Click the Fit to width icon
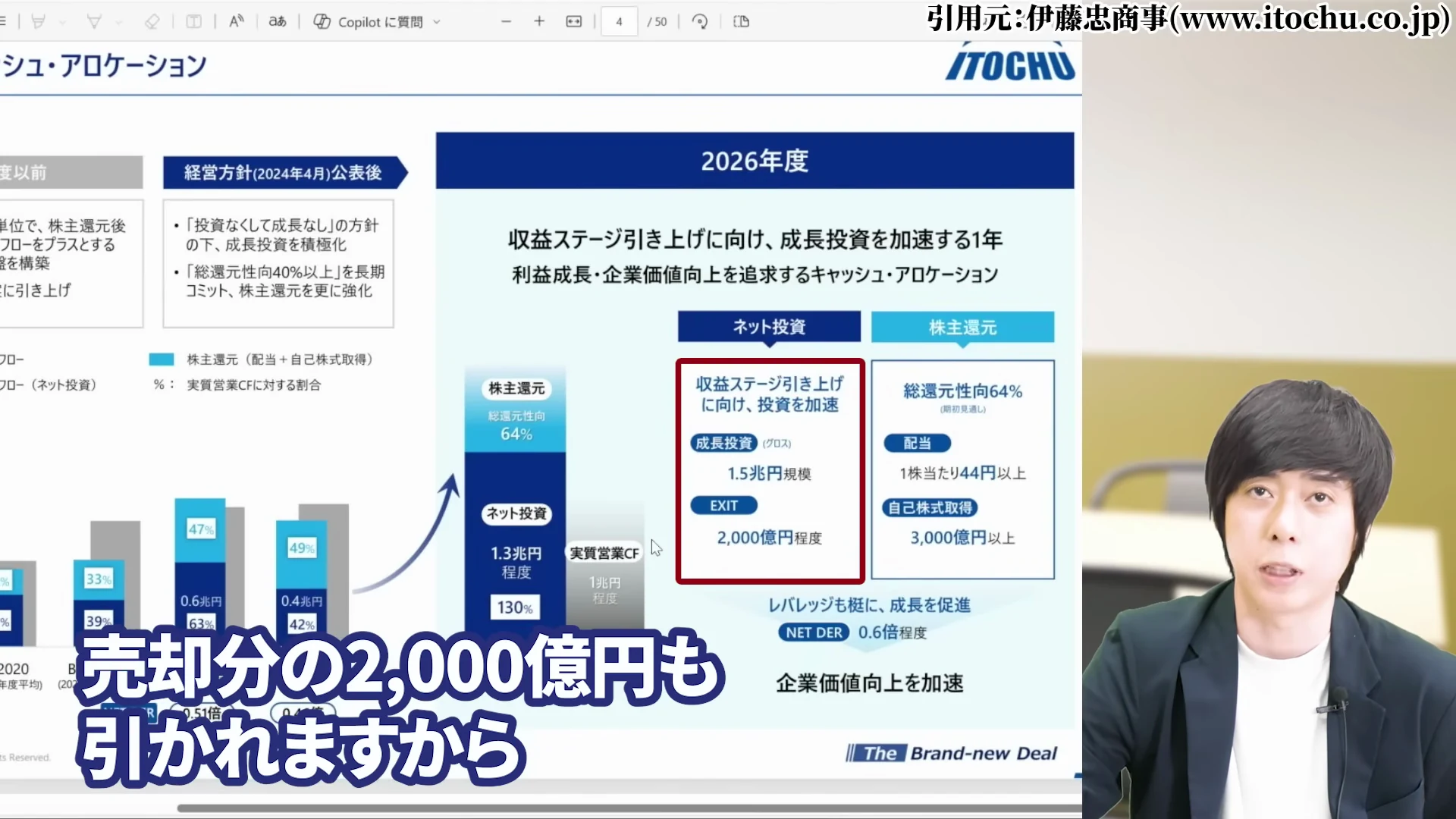The image size is (1456, 819). 574,21
